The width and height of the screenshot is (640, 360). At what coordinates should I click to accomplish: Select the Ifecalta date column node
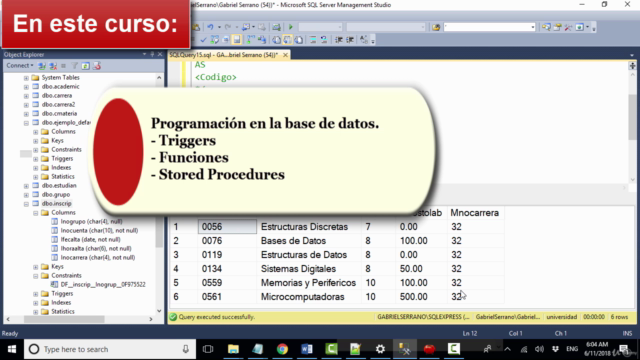(x=90, y=239)
